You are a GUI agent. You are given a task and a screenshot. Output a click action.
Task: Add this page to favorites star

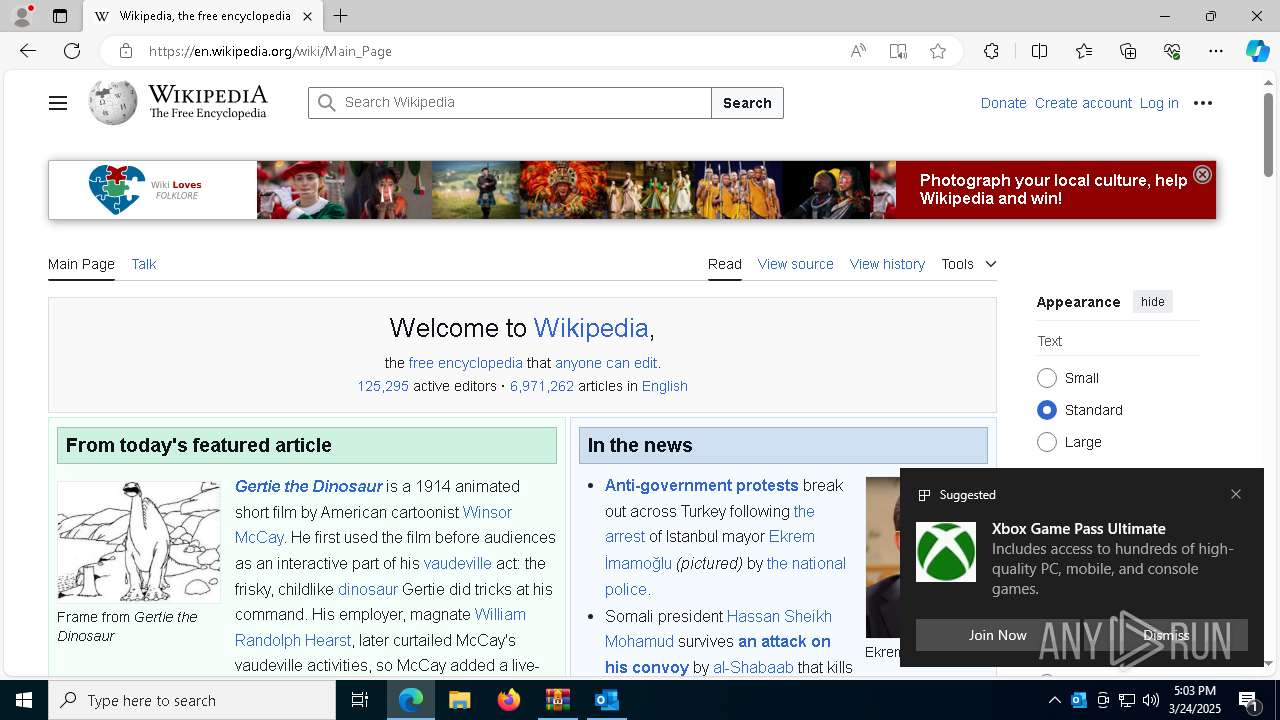tap(938, 51)
